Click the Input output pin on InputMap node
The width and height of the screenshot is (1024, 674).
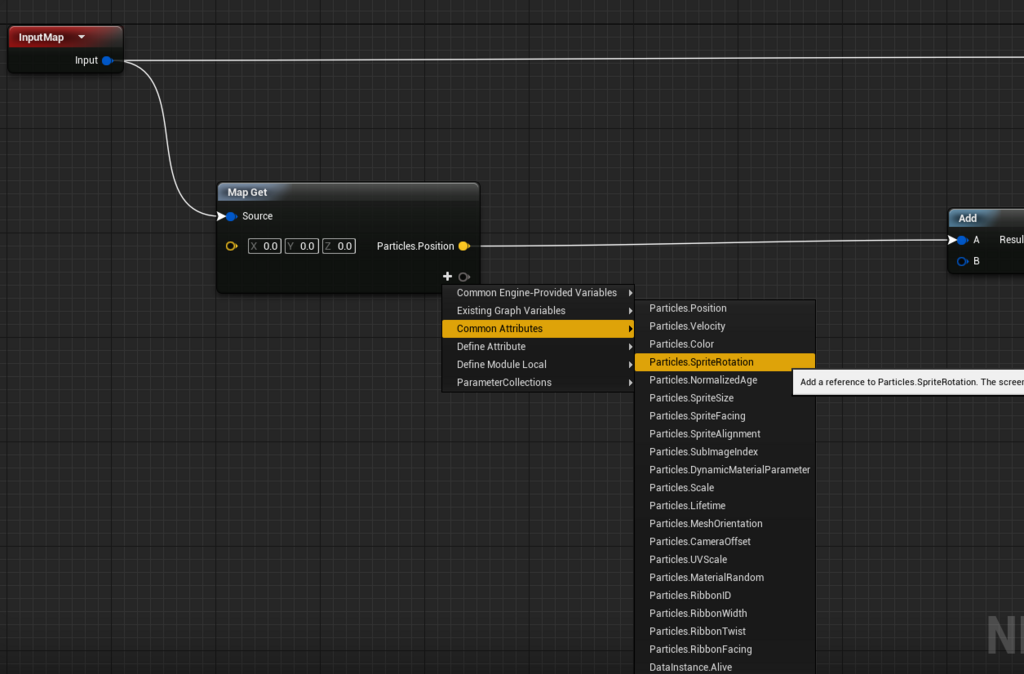[107, 60]
